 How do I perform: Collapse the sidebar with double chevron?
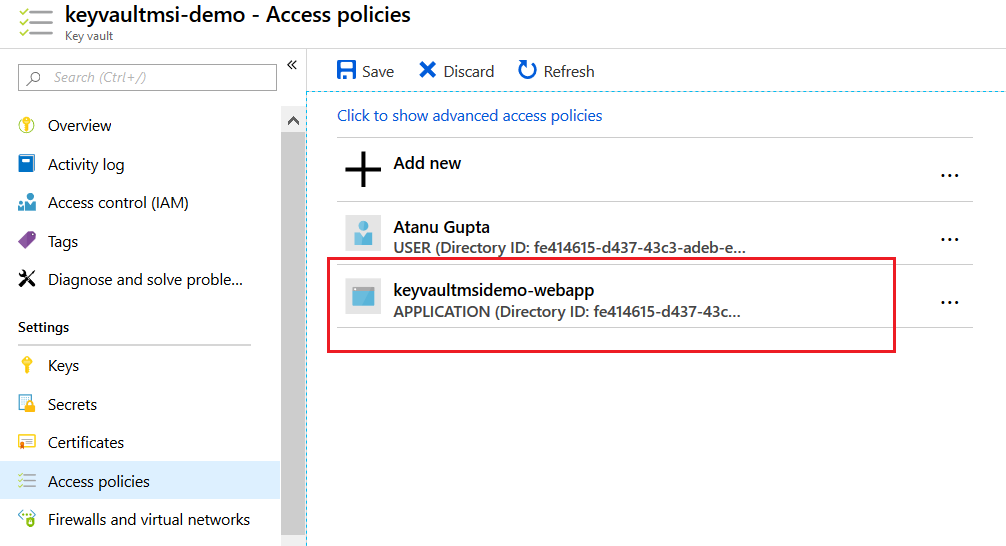point(292,65)
